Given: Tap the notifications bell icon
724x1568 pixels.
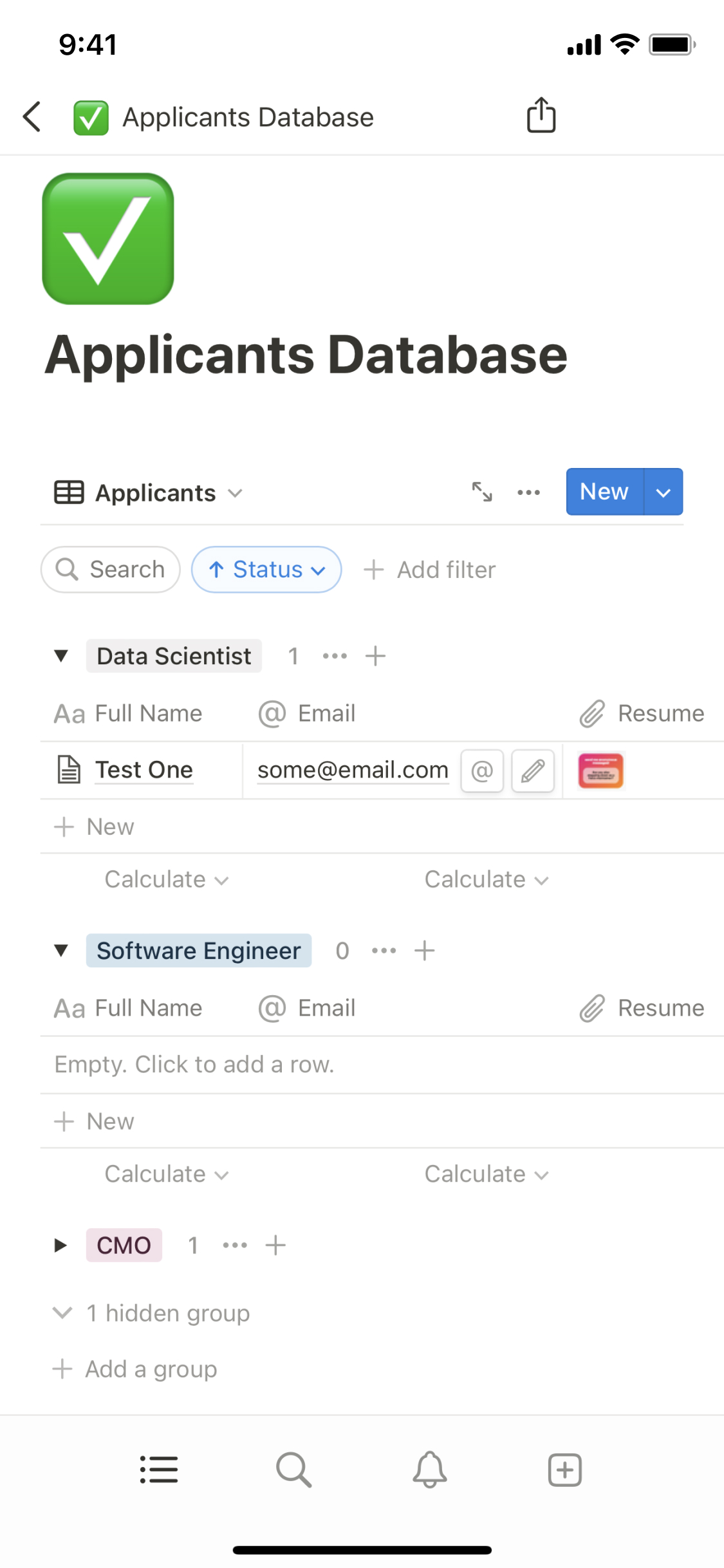Looking at the screenshot, I should 429,1470.
